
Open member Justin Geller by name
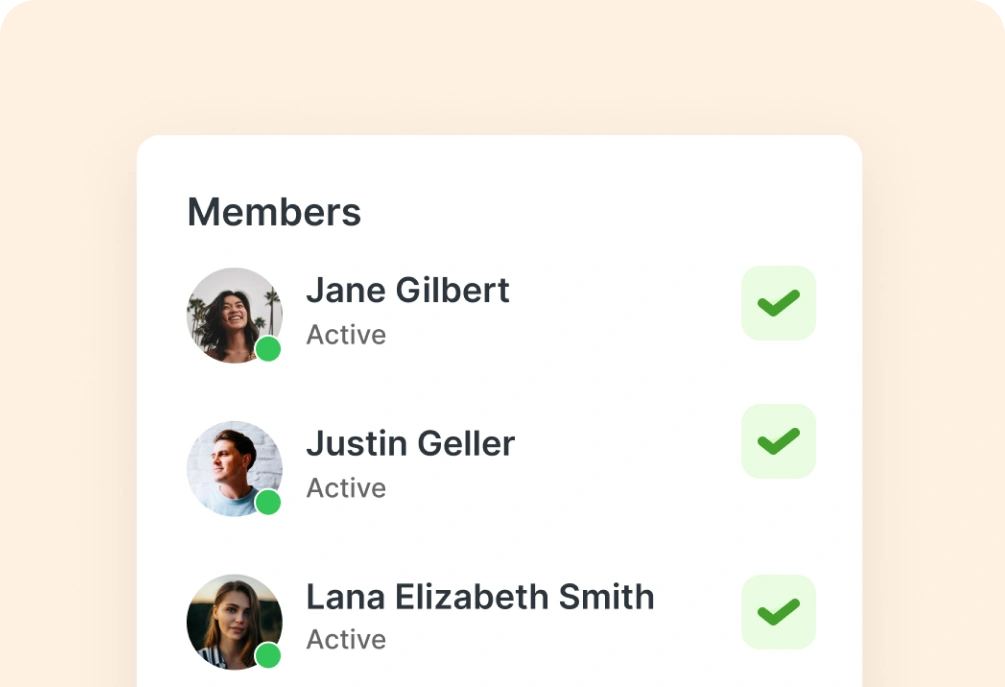(410, 443)
